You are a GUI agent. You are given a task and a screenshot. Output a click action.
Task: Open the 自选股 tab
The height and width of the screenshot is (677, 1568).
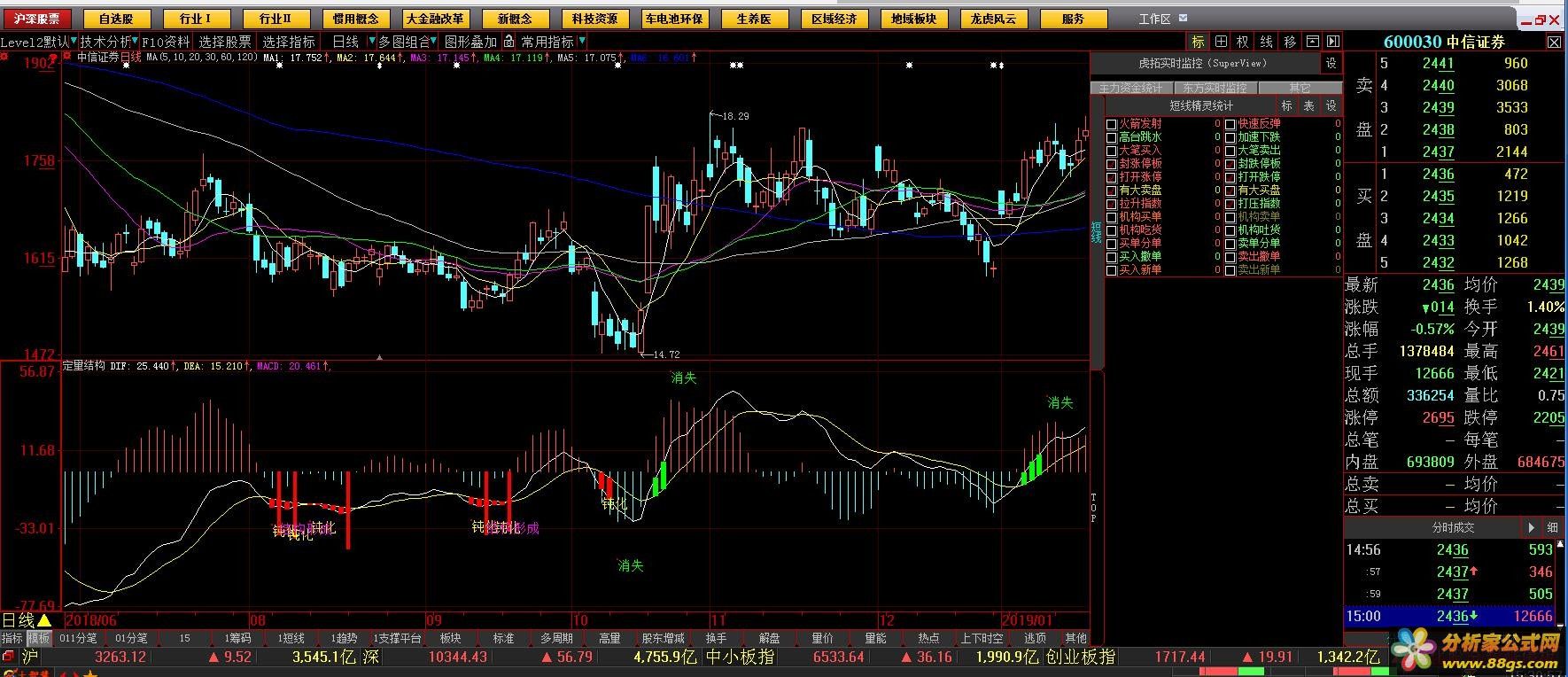tap(116, 19)
